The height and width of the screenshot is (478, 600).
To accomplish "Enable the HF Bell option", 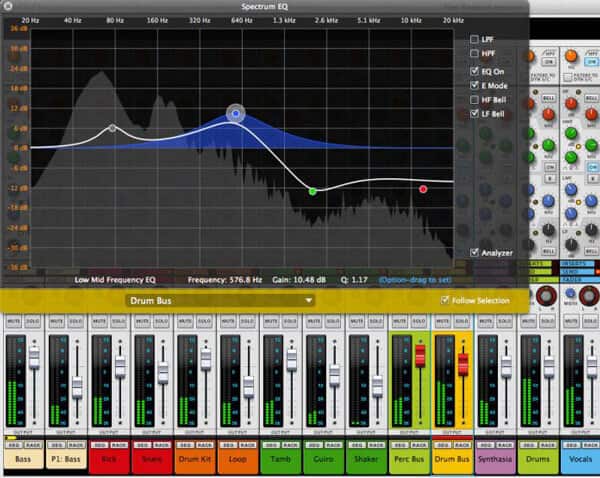I will coord(474,100).
